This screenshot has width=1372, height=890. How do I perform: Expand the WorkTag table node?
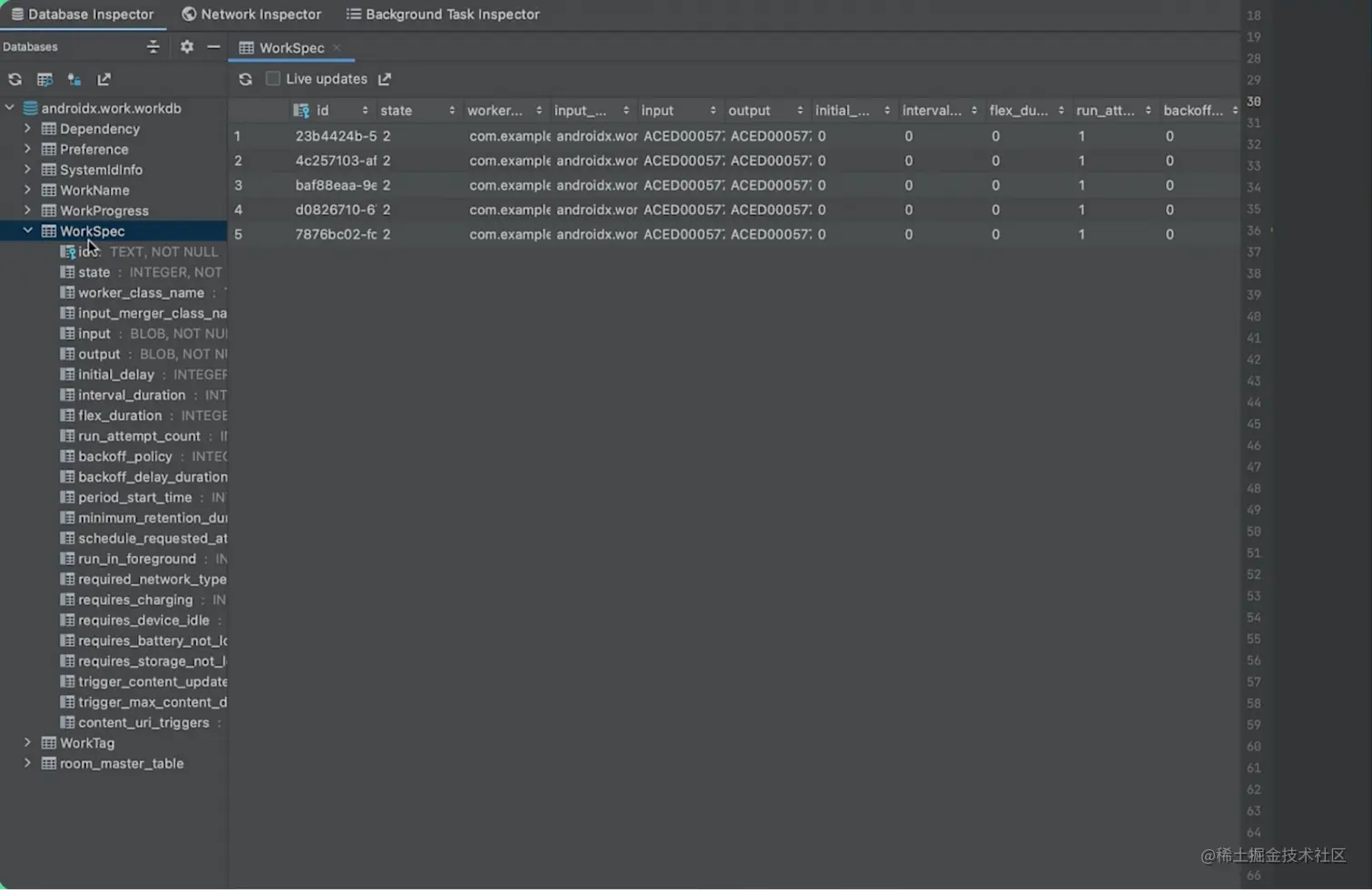click(27, 743)
